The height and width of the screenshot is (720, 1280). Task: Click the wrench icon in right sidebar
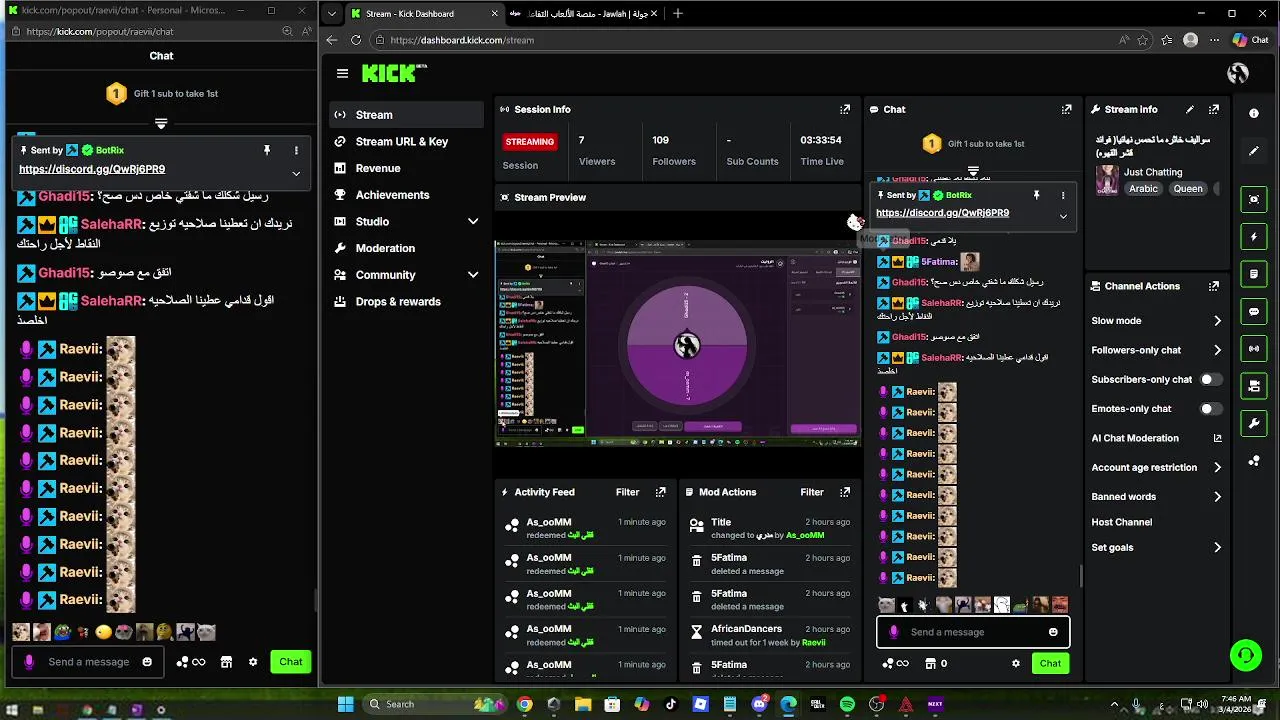click(1254, 423)
